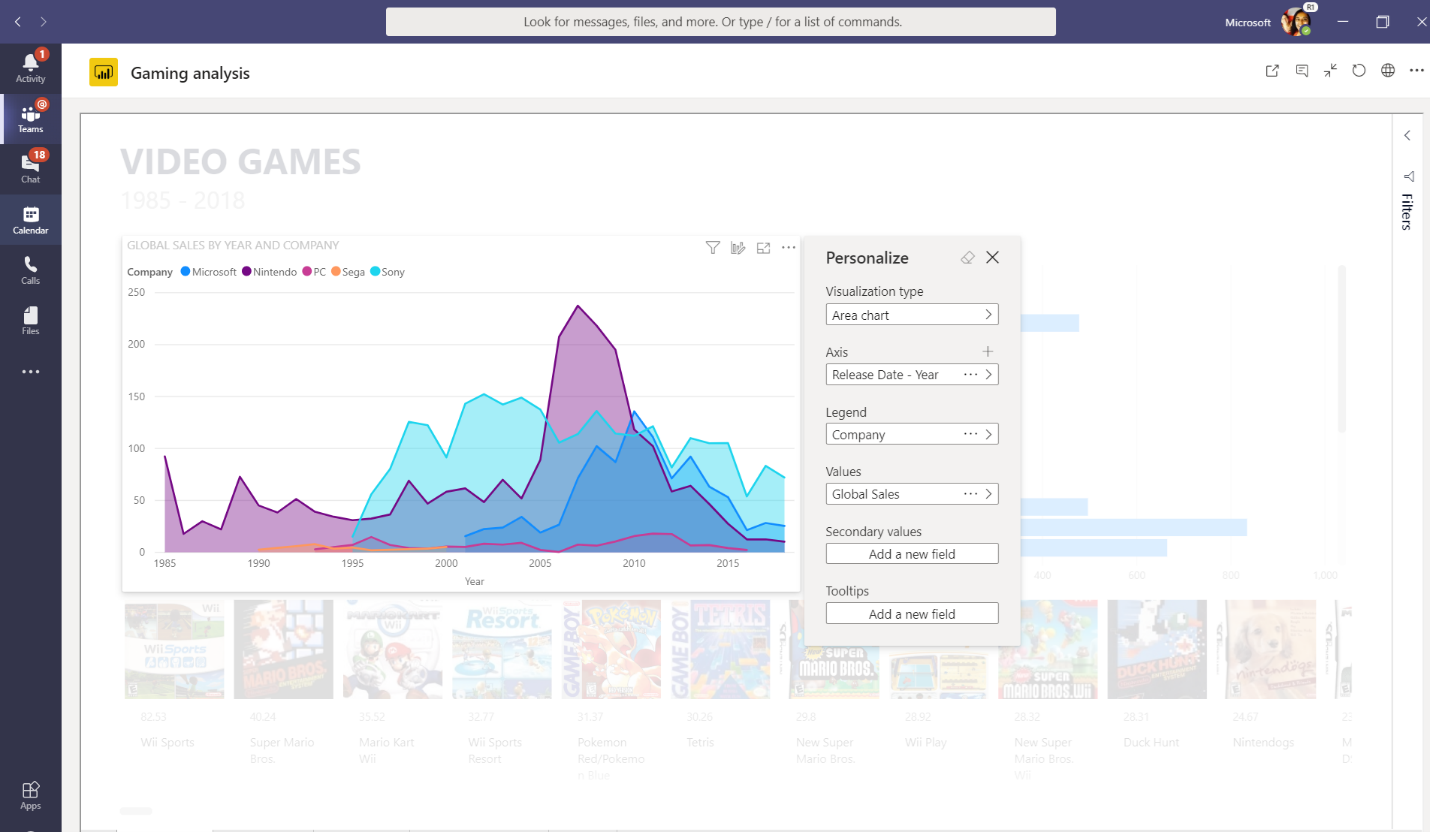Open the Apps store icon
Image resolution: width=1430 pixels, height=832 pixels.
click(x=30, y=796)
